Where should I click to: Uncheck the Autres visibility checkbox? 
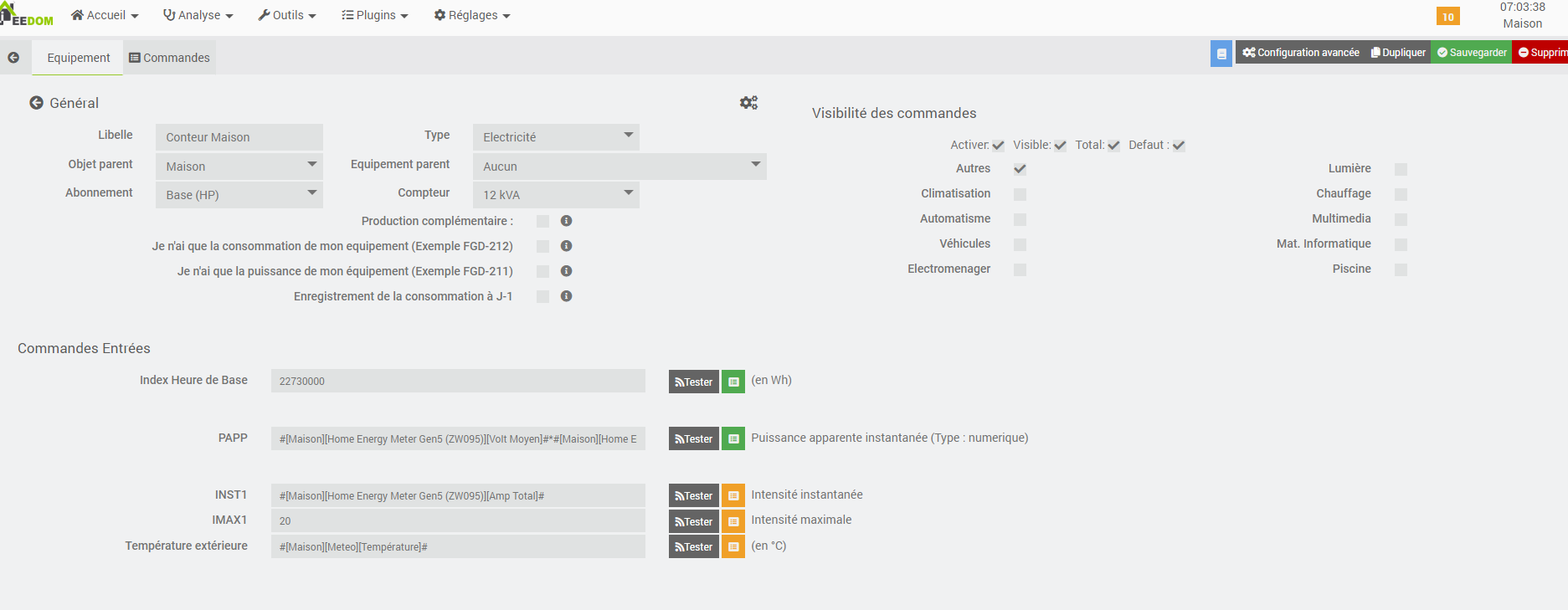[x=1020, y=169]
